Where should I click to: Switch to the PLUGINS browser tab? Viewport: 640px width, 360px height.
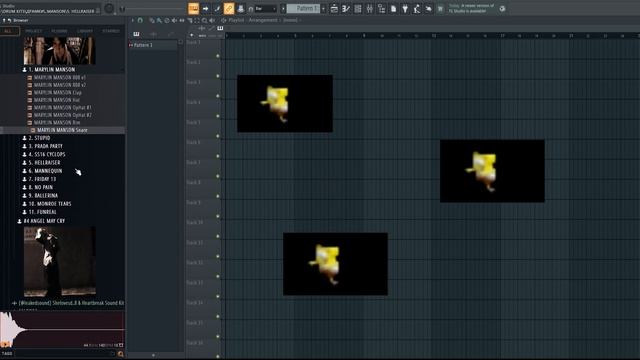click(x=59, y=31)
